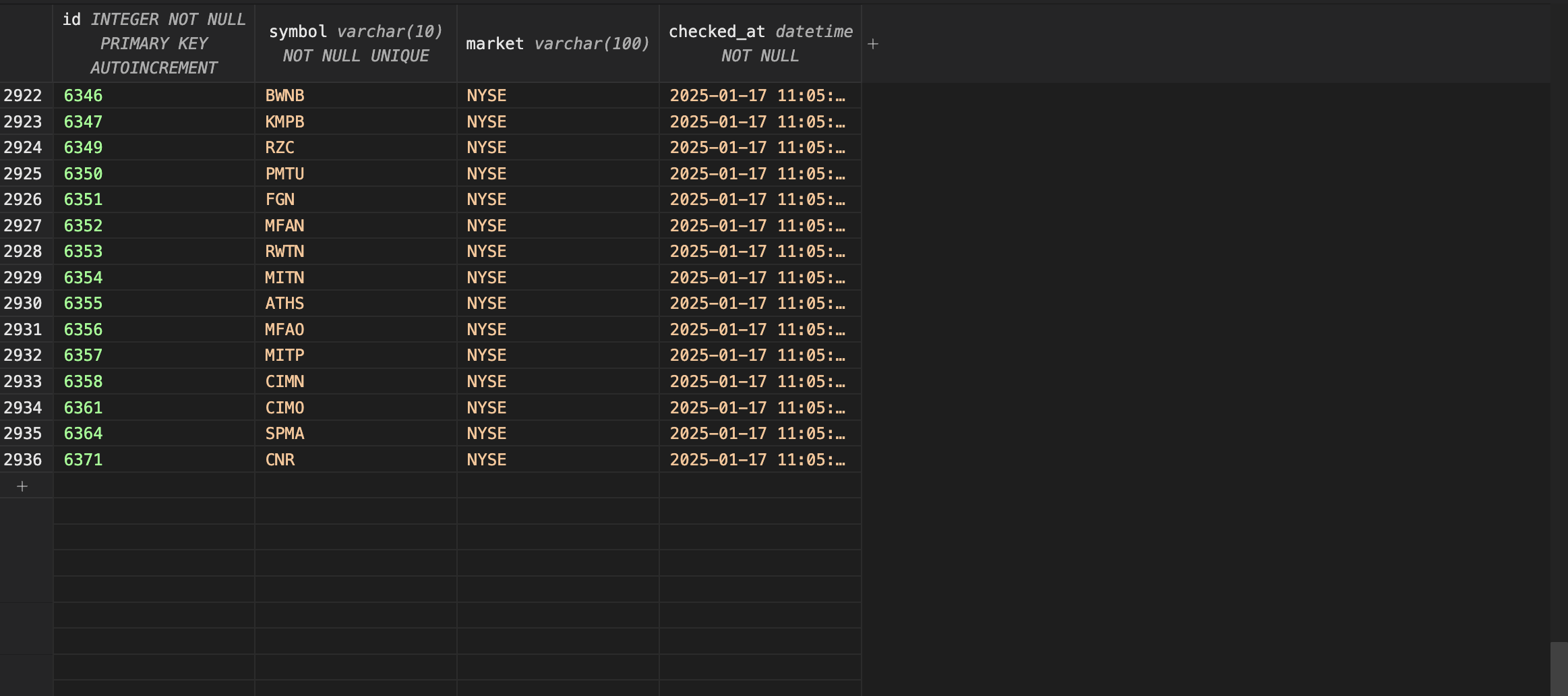
Task: Click id cell 6356
Action: (154, 330)
